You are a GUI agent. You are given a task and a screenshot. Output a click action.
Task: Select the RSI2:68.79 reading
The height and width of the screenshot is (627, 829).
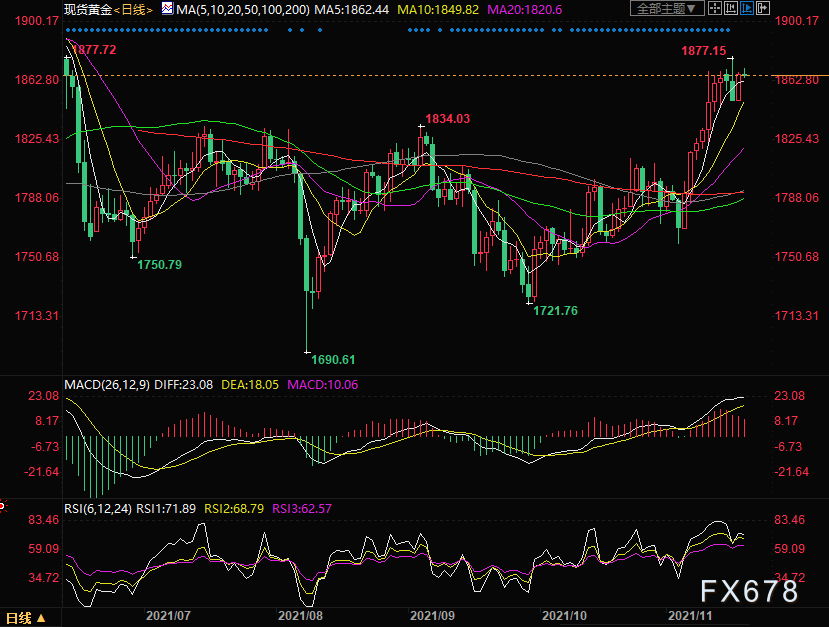(234, 509)
